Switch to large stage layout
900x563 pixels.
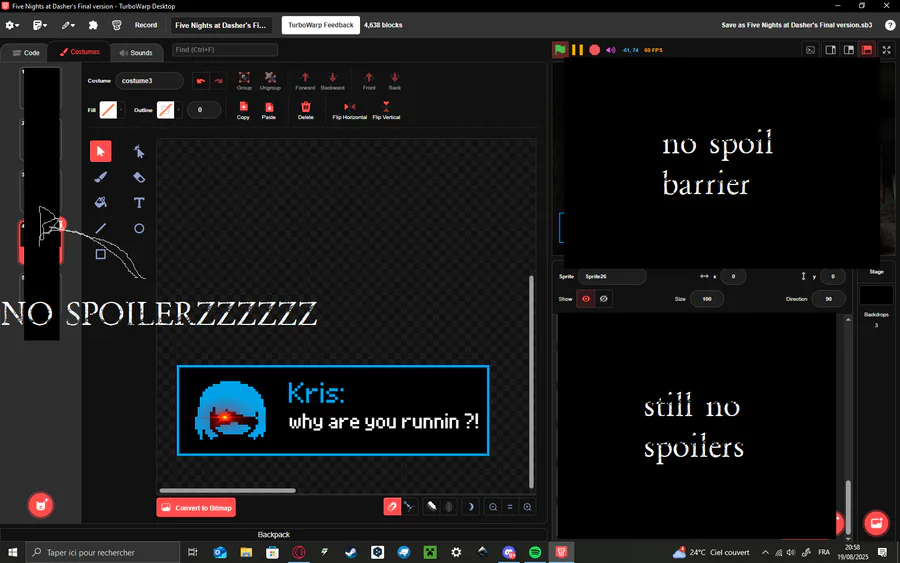(848, 50)
